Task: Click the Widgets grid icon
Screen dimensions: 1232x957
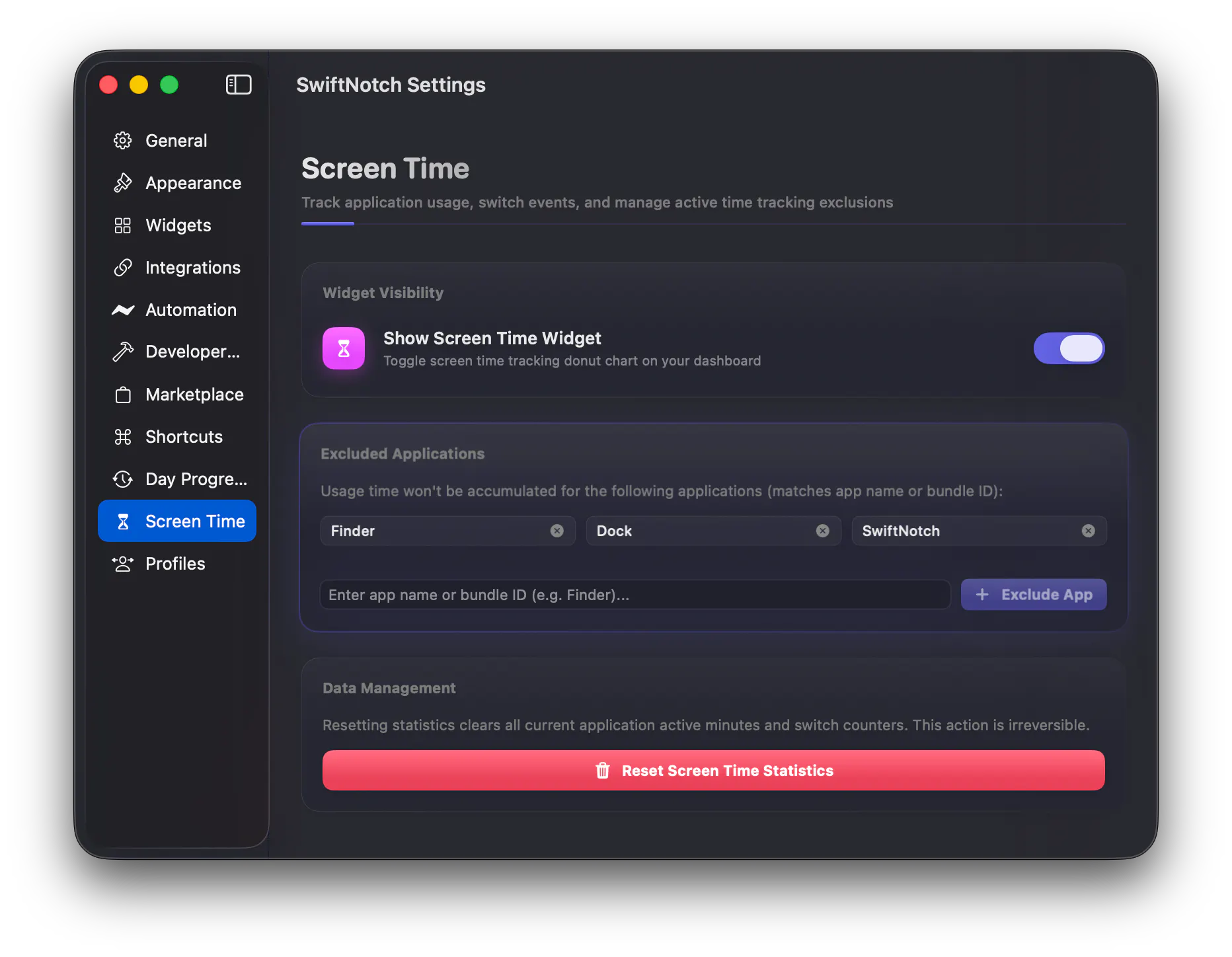Action: coord(123,225)
